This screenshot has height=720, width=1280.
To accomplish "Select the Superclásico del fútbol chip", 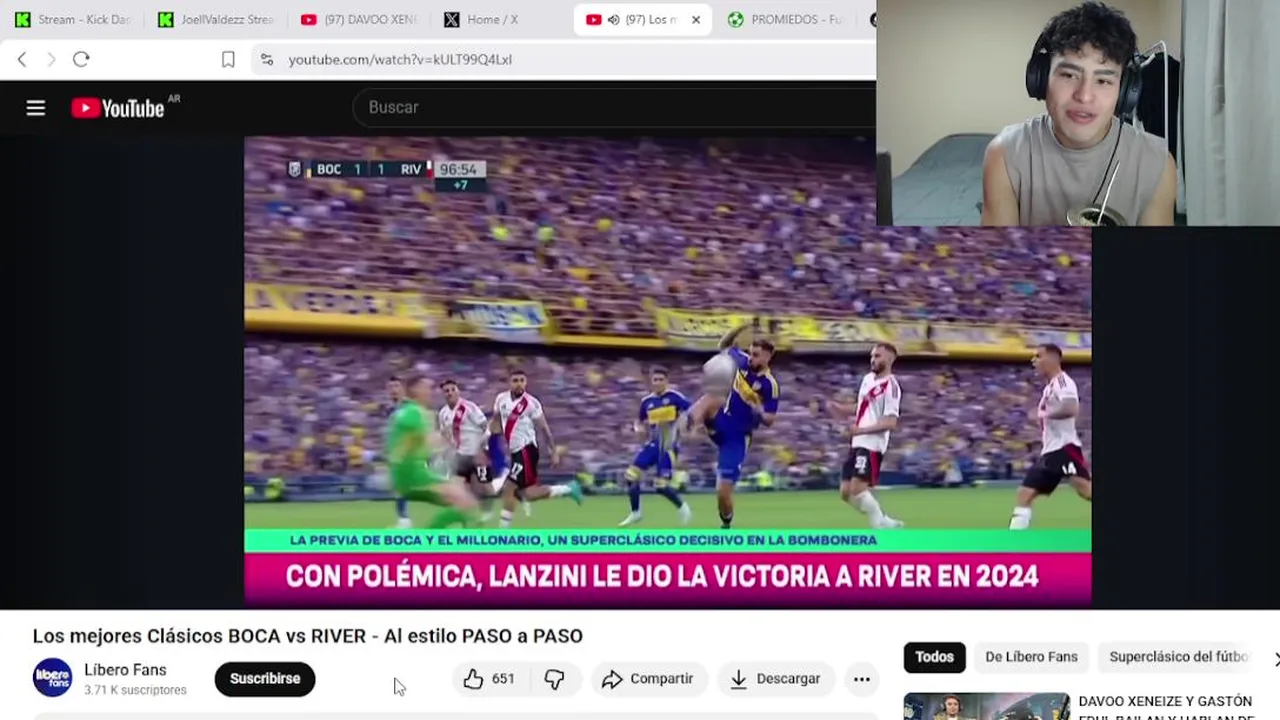I will click(1178, 657).
